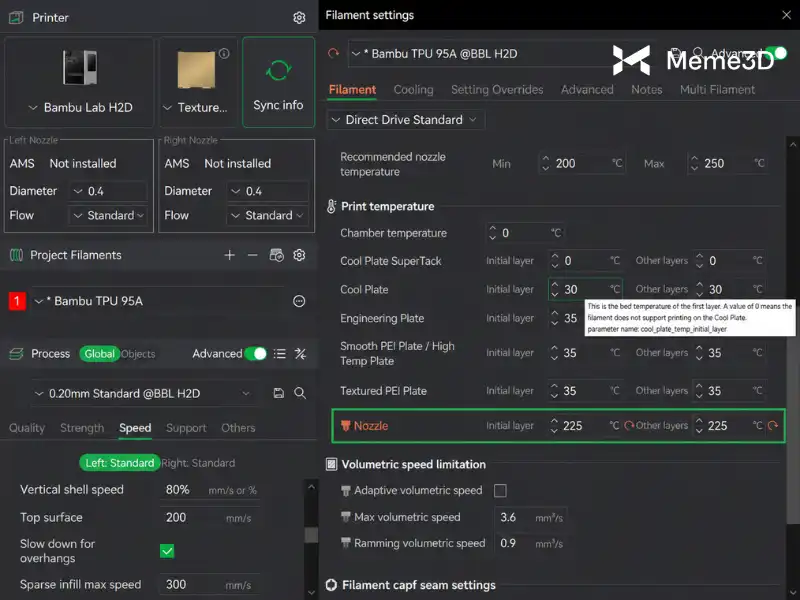Open Left Nozzle Diameter dropdown

(x=108, y=191)
